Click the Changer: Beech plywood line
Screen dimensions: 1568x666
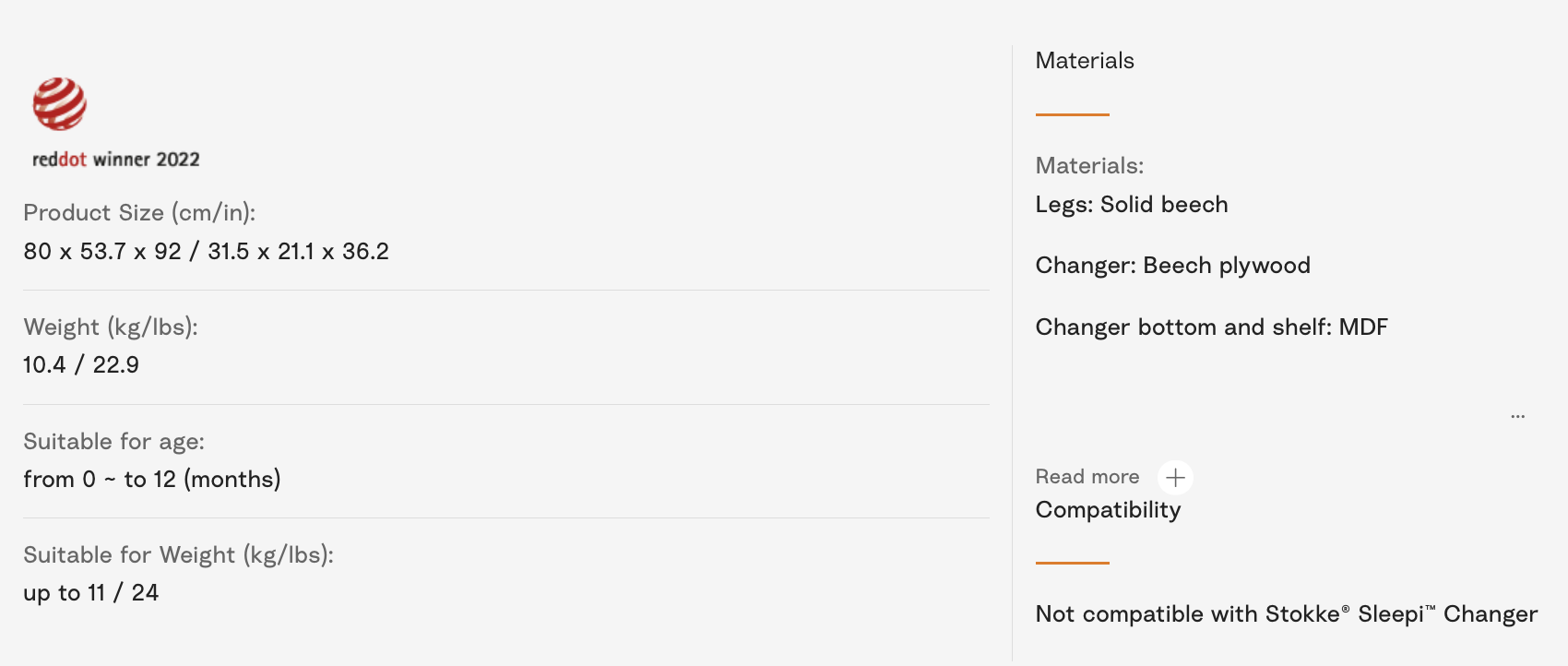(1172, 266)
